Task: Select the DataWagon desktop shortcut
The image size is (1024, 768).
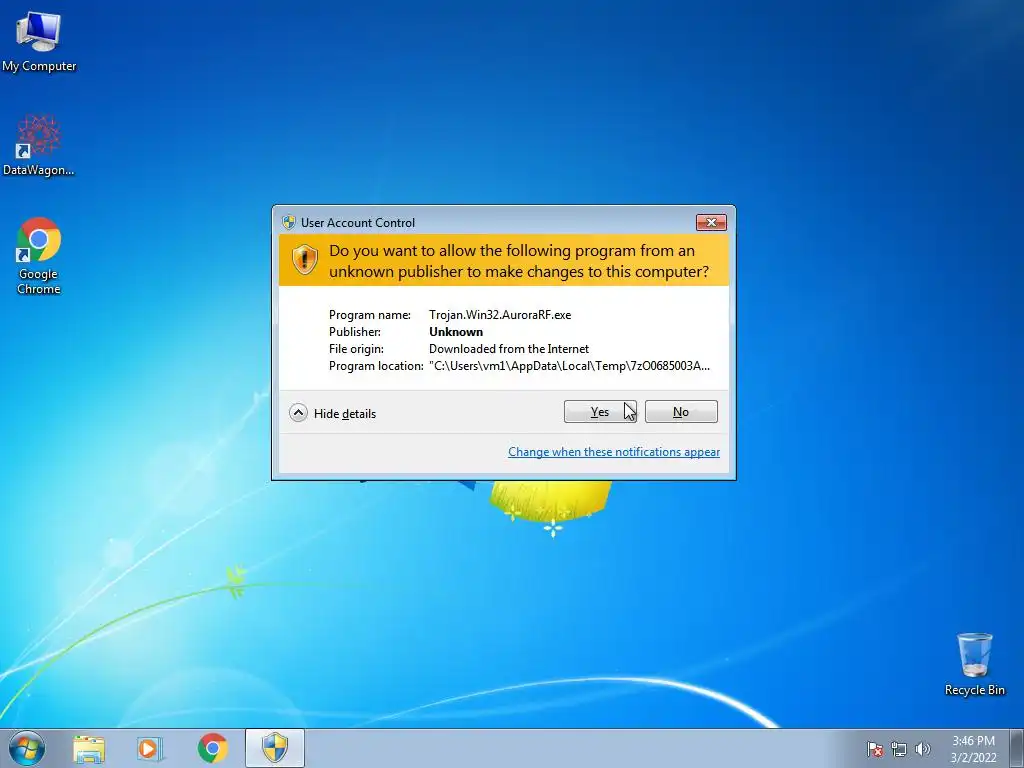Action: point(39,146)
